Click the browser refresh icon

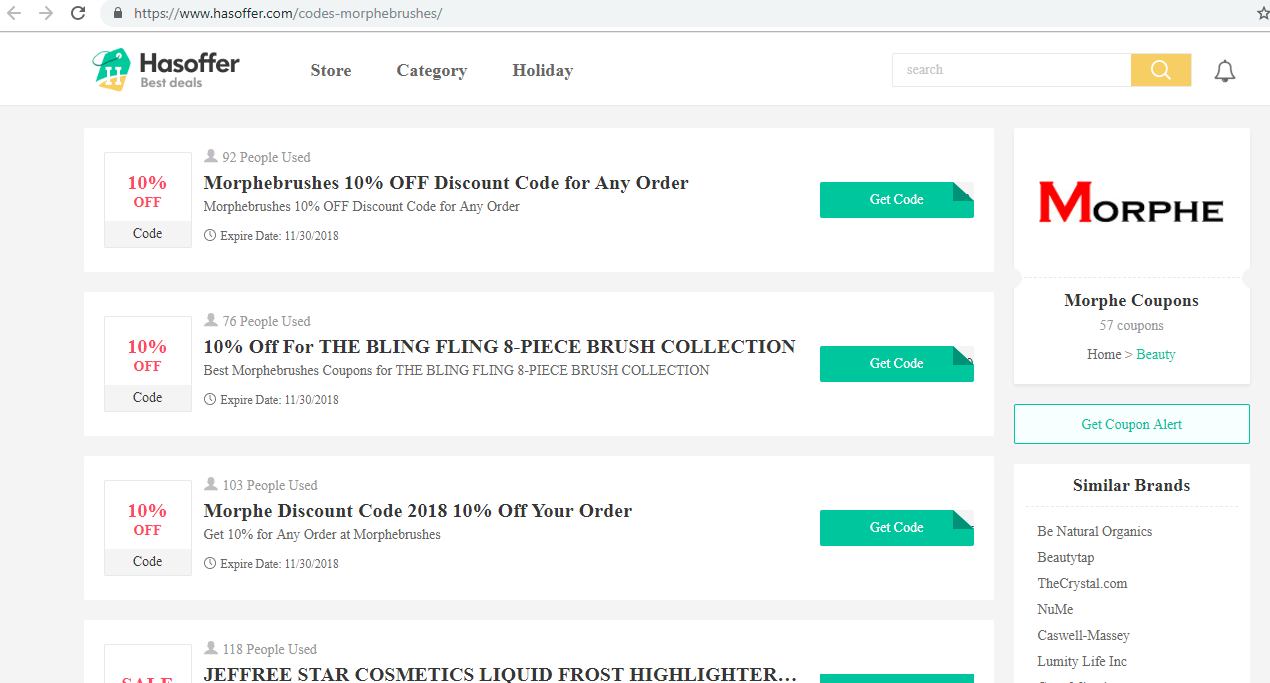(78, 14)
